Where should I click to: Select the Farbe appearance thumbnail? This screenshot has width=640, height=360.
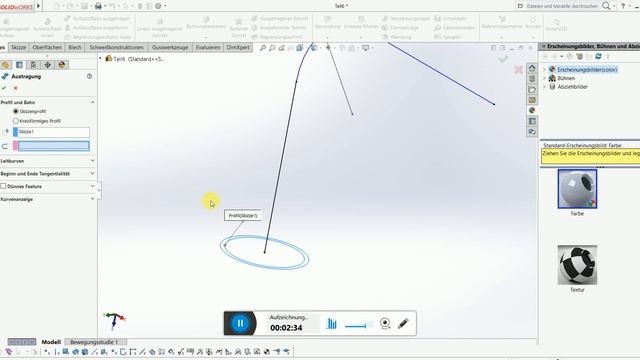(577, 189)
